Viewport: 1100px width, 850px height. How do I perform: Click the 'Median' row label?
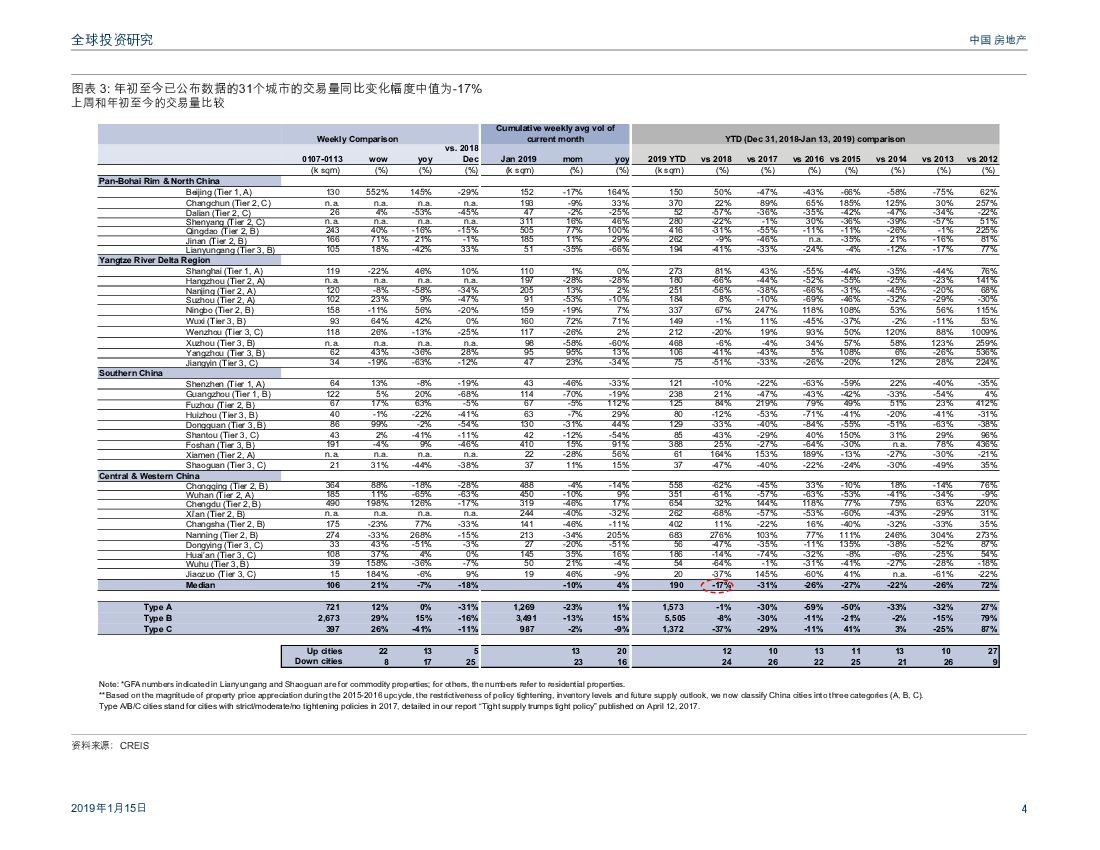pyautogui.click(x=201, y=585)
